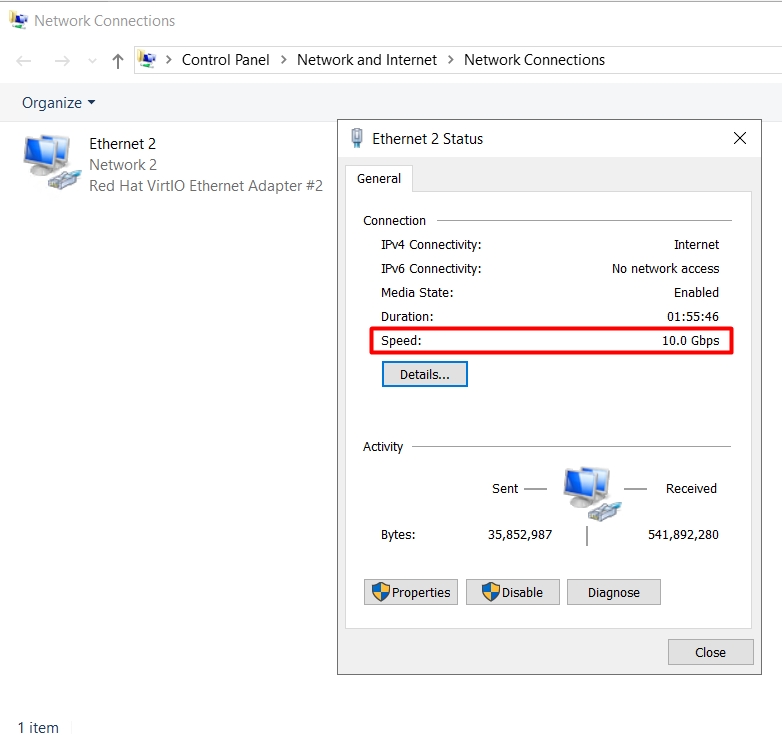Click the Forward arrow in the navigation bar
This screenshot has height=740, width=782.
(62, 61)
